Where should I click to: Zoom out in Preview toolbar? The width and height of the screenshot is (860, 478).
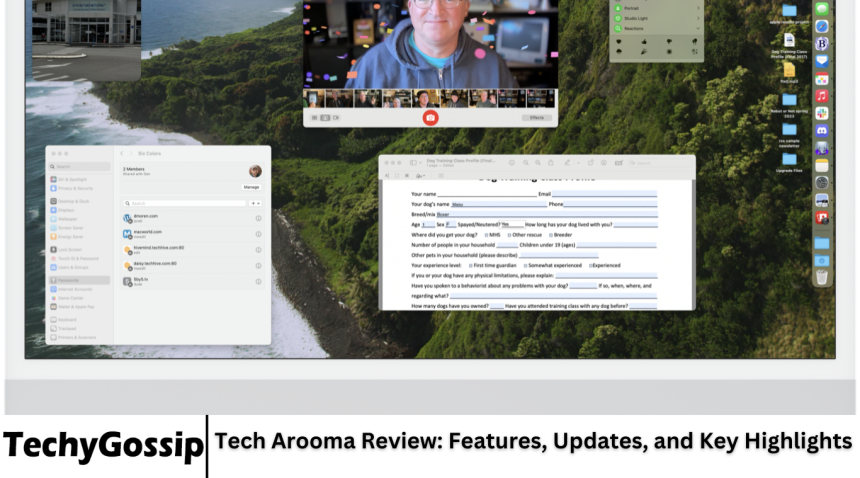coord(525,163)
